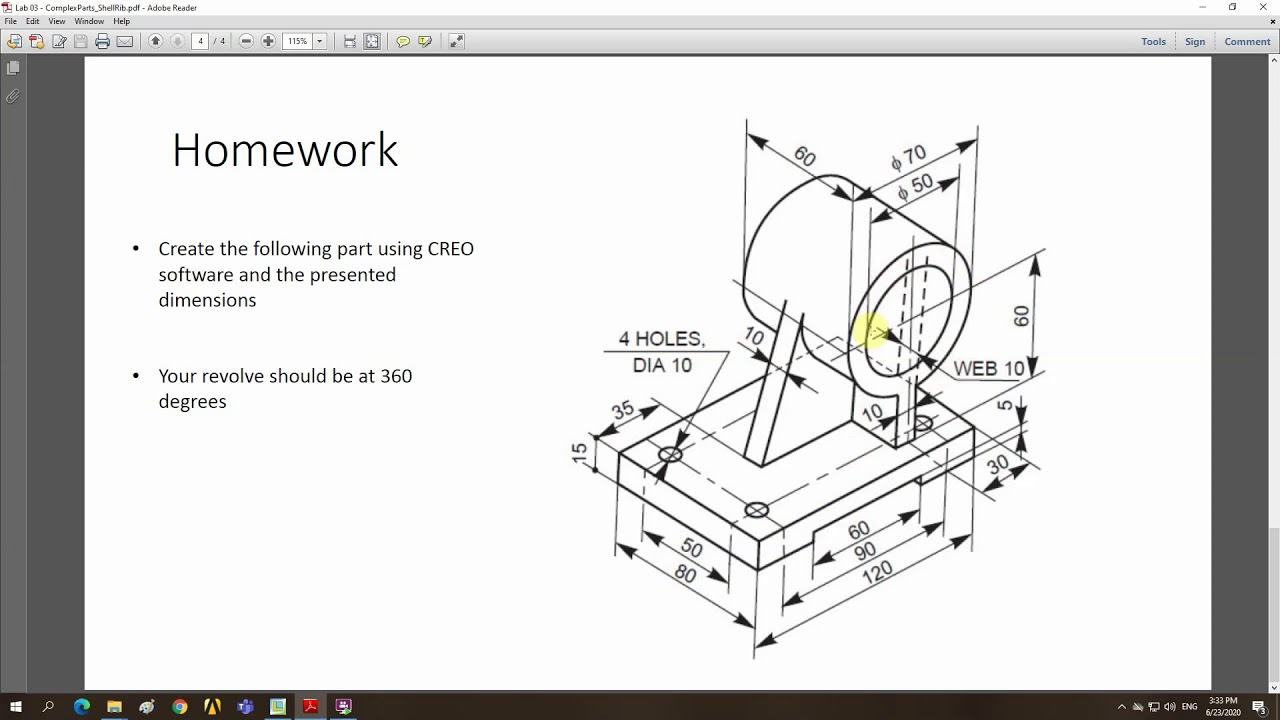Screen dimensions: 1280x720
Task: Open the Help menu
Action: (121, 21)
